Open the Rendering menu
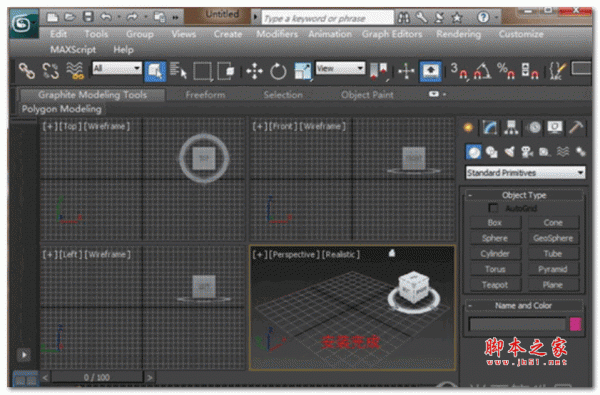 [458, 34]
